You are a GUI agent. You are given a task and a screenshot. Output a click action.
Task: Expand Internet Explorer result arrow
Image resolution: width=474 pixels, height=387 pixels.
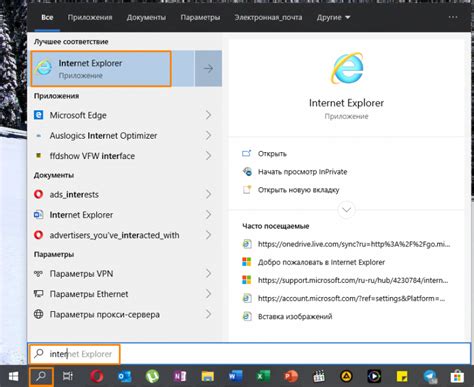(x=208, y=69)
